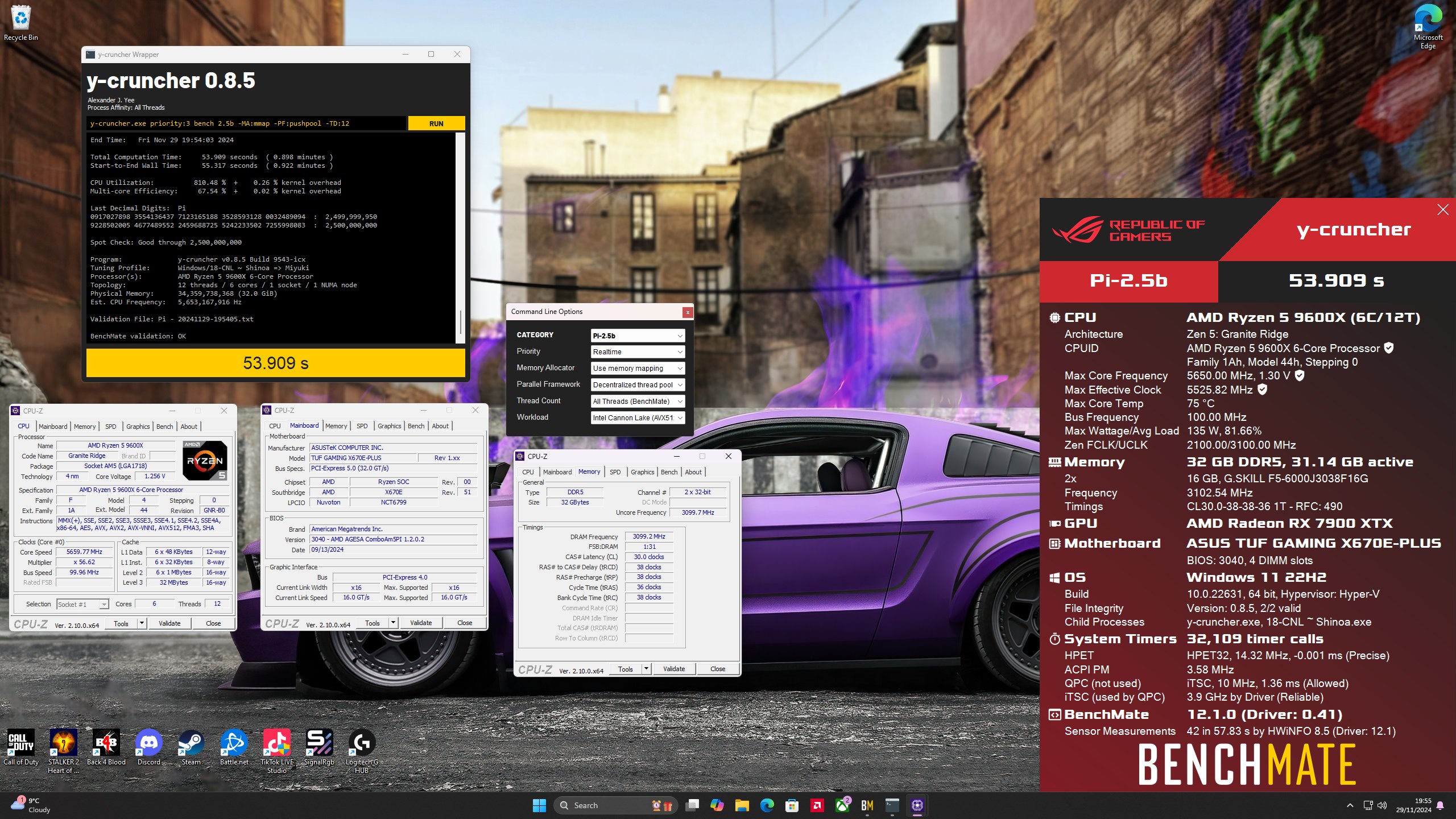Switch to SPD tab in CPU-Z CPU window
This screenshot has height=819, width=1456.
(x=111, y=427)
